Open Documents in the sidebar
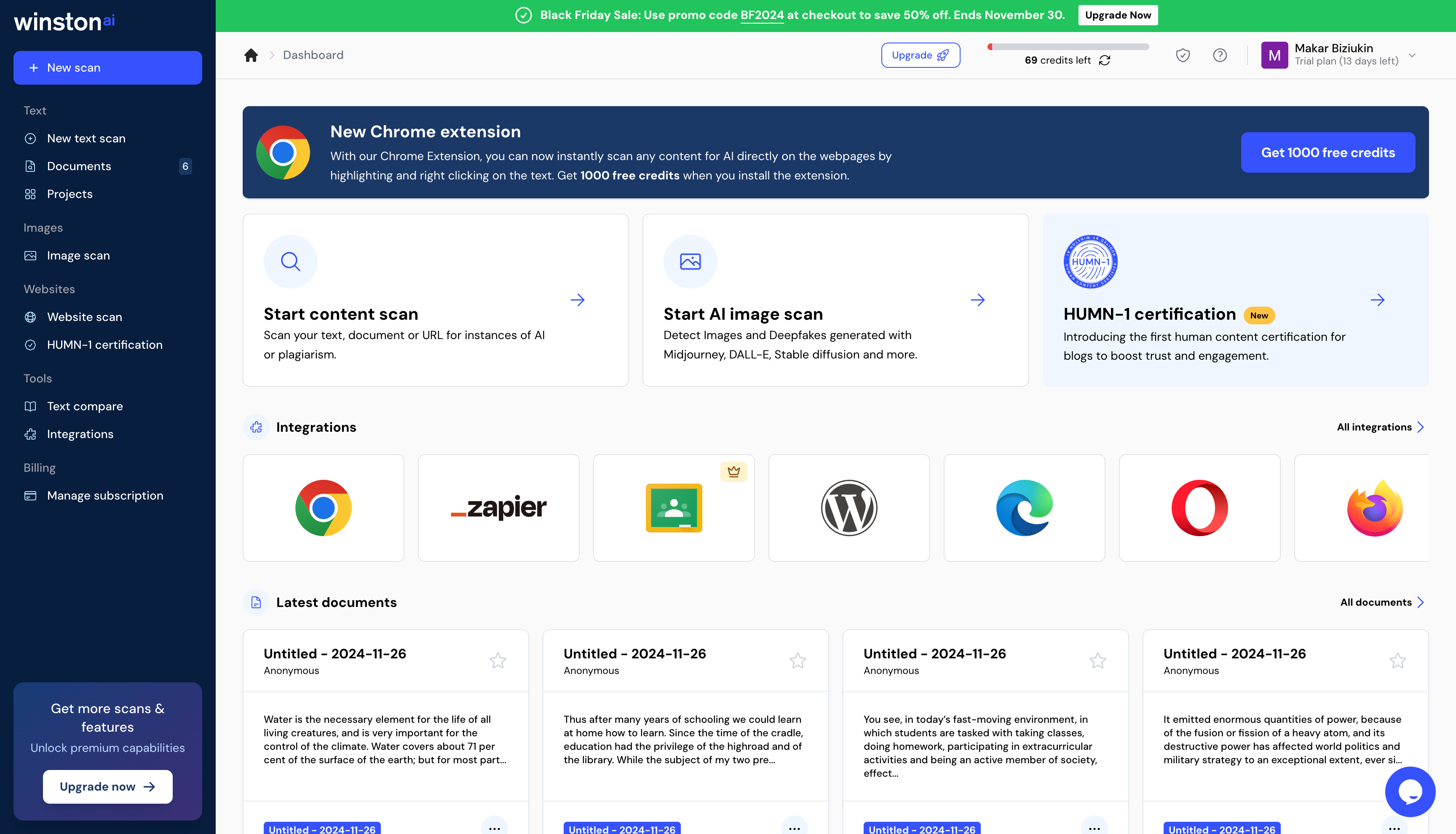 (x=108, y=166)
